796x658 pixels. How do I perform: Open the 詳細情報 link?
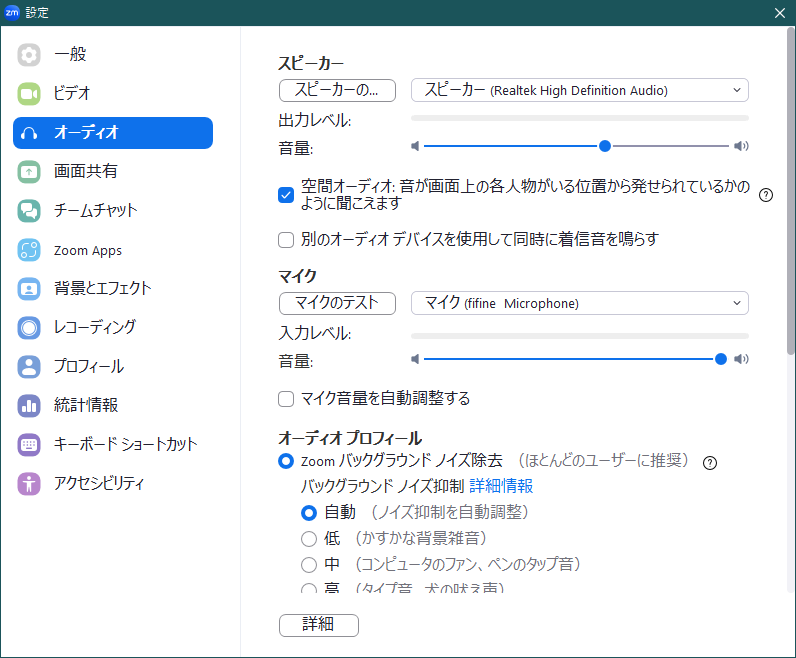(x=501, y=486)
